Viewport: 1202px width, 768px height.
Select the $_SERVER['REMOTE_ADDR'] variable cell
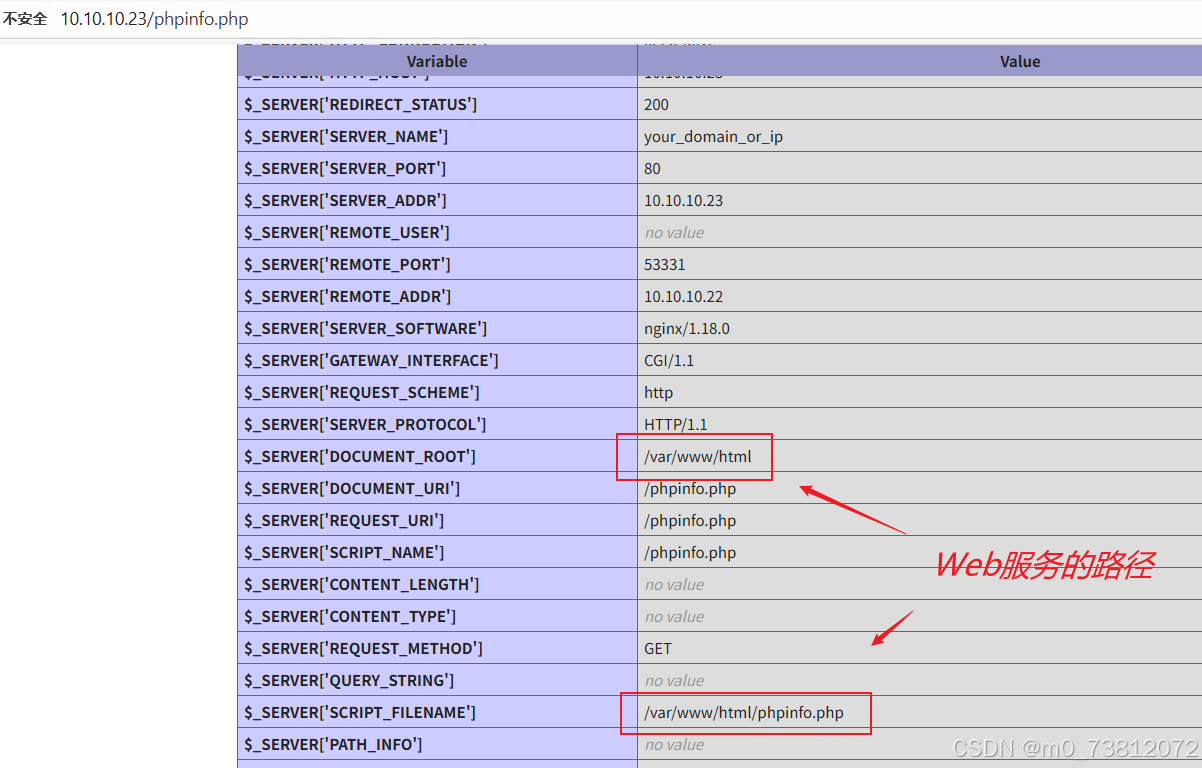tap(437, 296)
